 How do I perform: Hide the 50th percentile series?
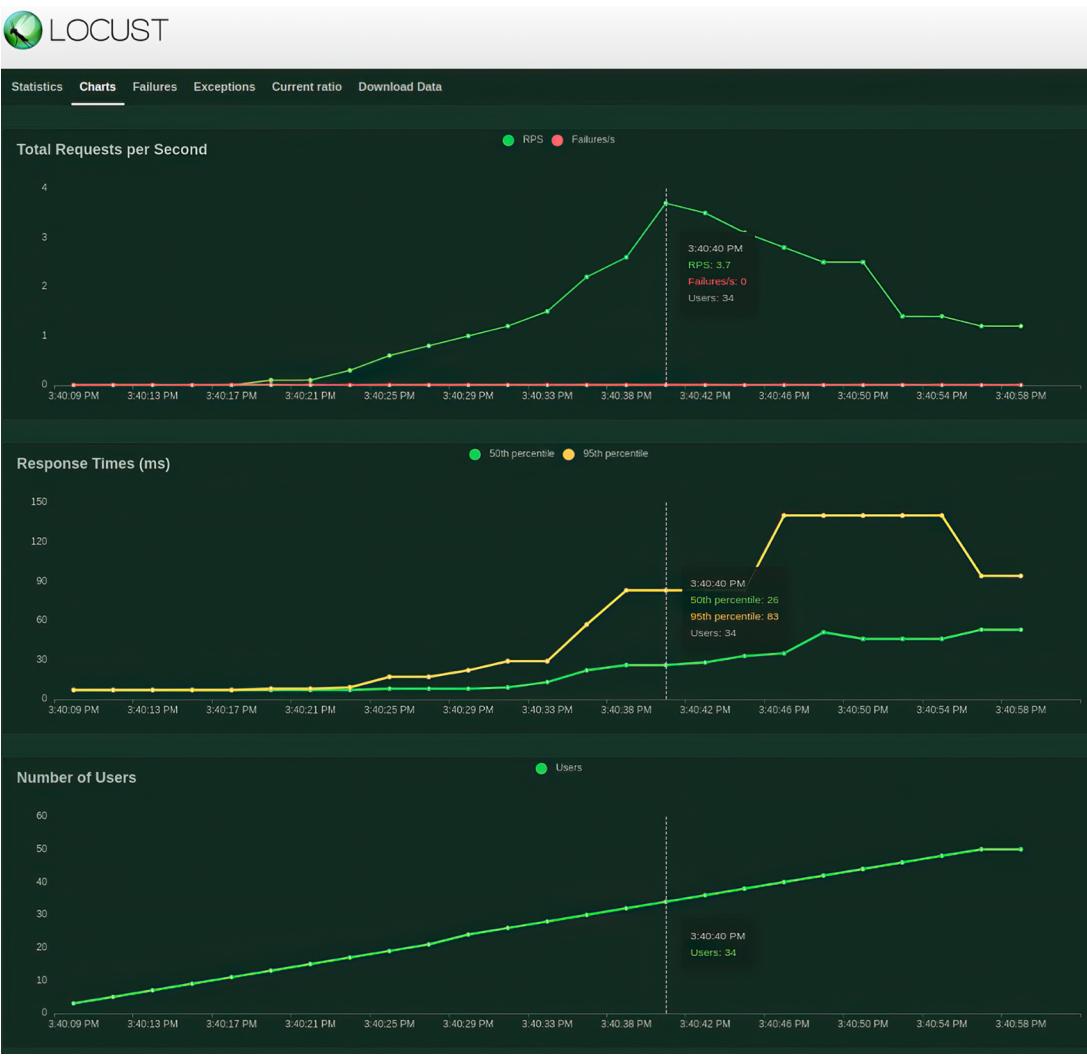point(520,454)
